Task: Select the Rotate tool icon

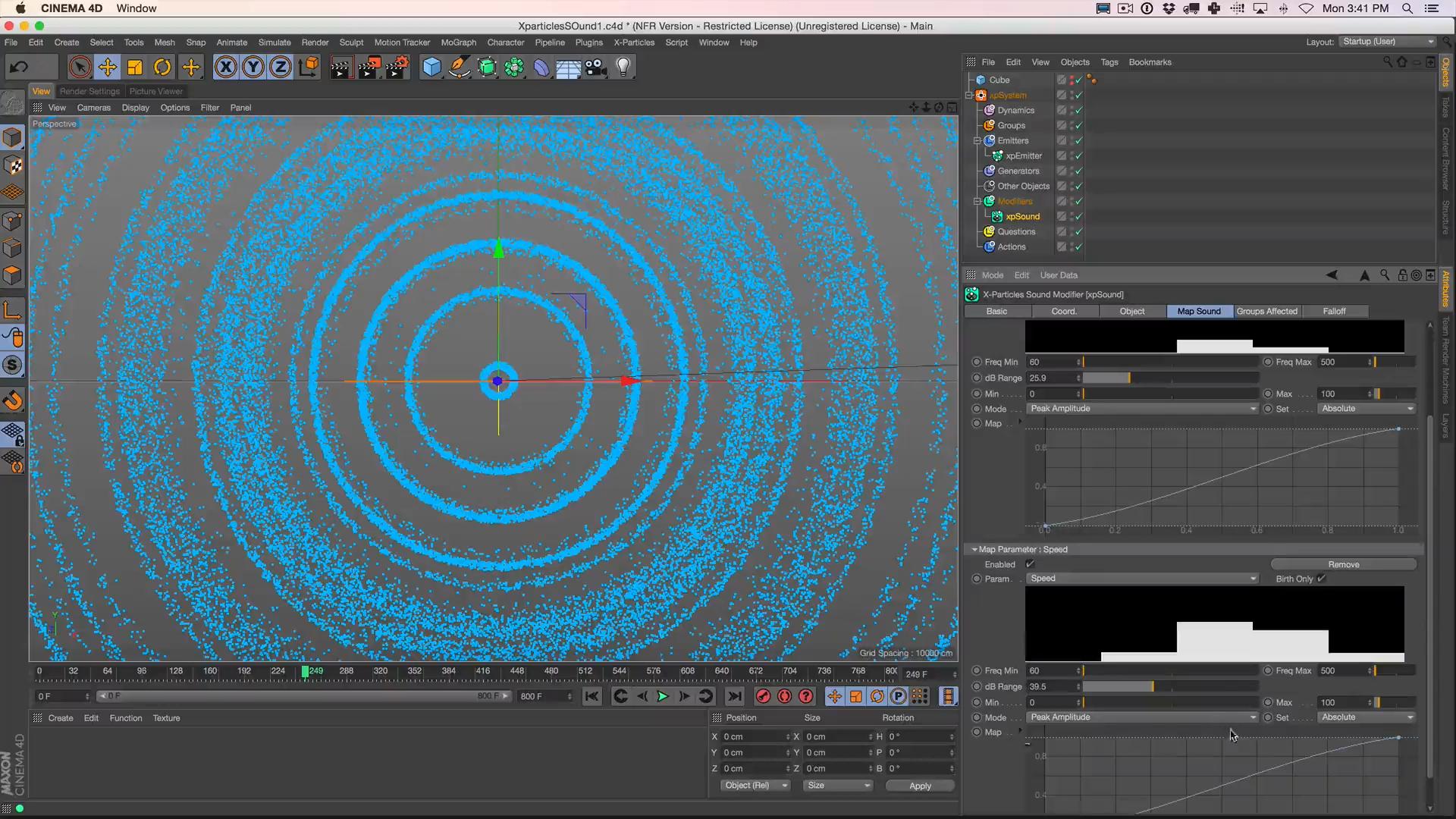Action: click(162, 67)
